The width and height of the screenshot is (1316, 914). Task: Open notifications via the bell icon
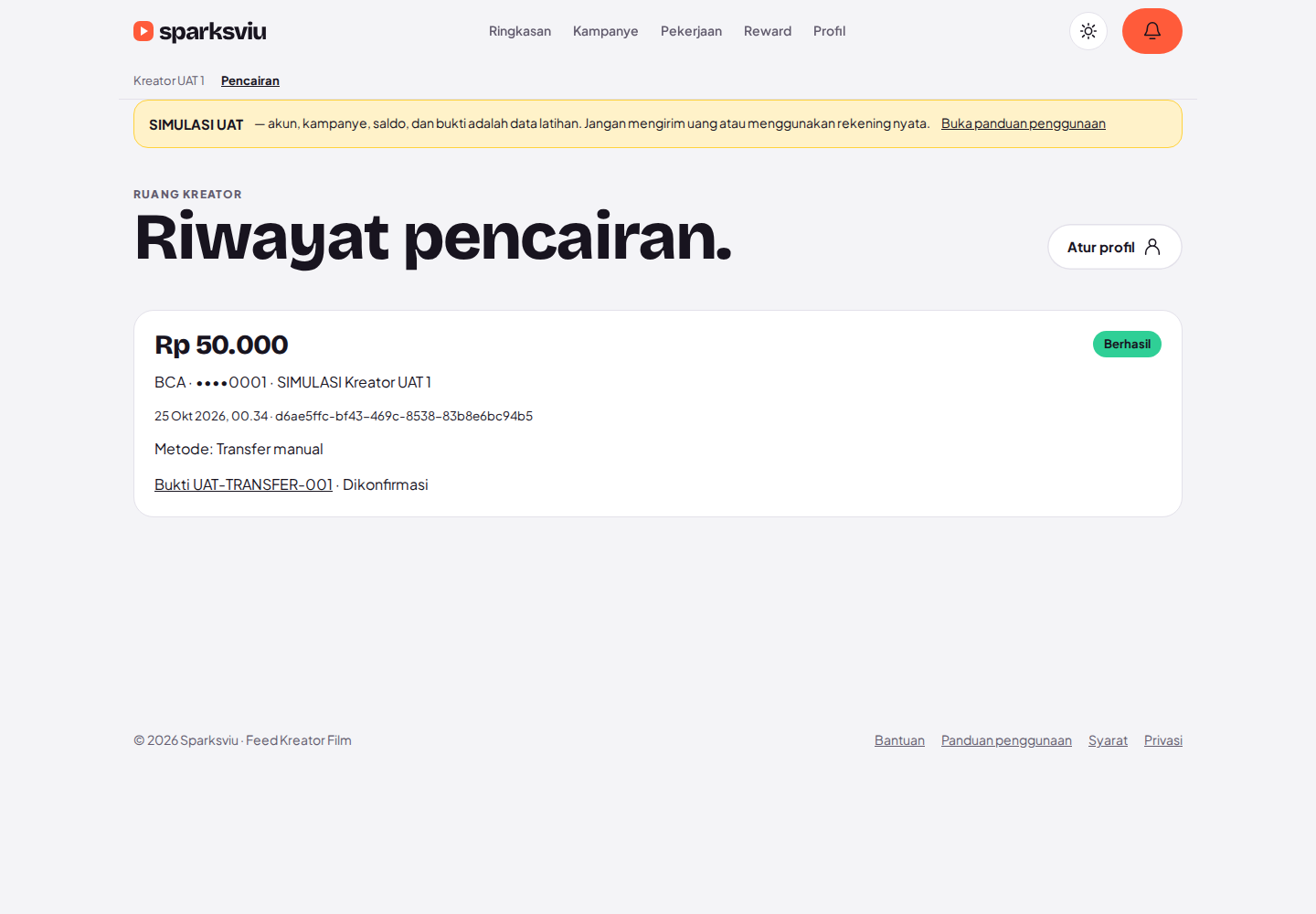click(x=1152, y=31)
